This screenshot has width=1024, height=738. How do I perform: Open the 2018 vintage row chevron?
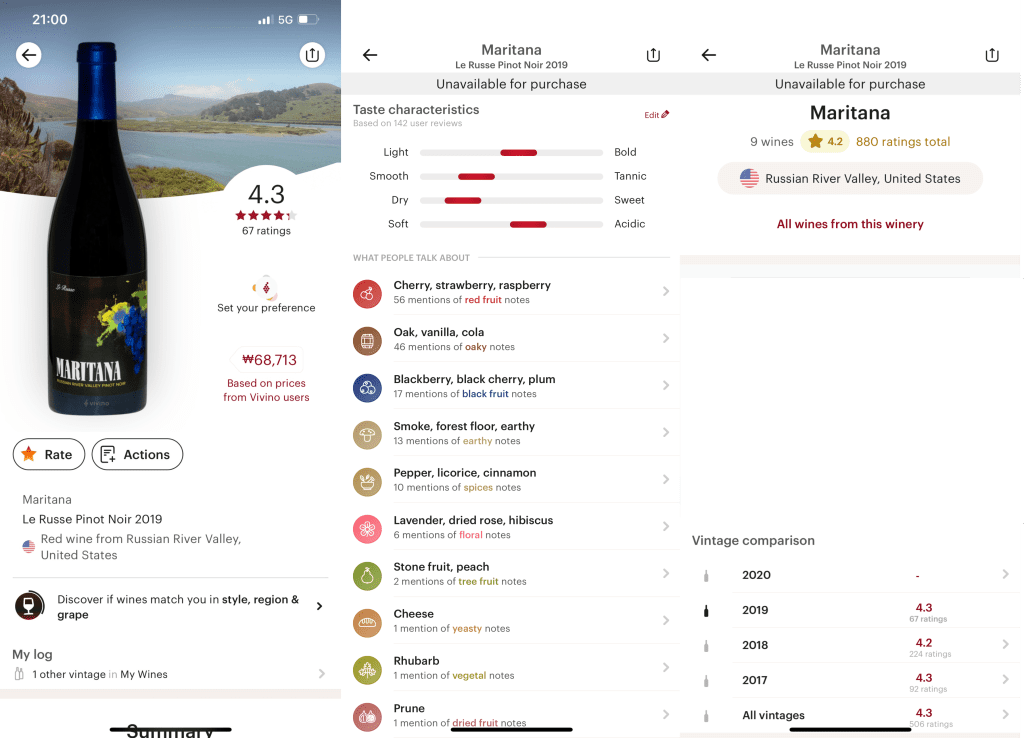[x=1005, y=644]
